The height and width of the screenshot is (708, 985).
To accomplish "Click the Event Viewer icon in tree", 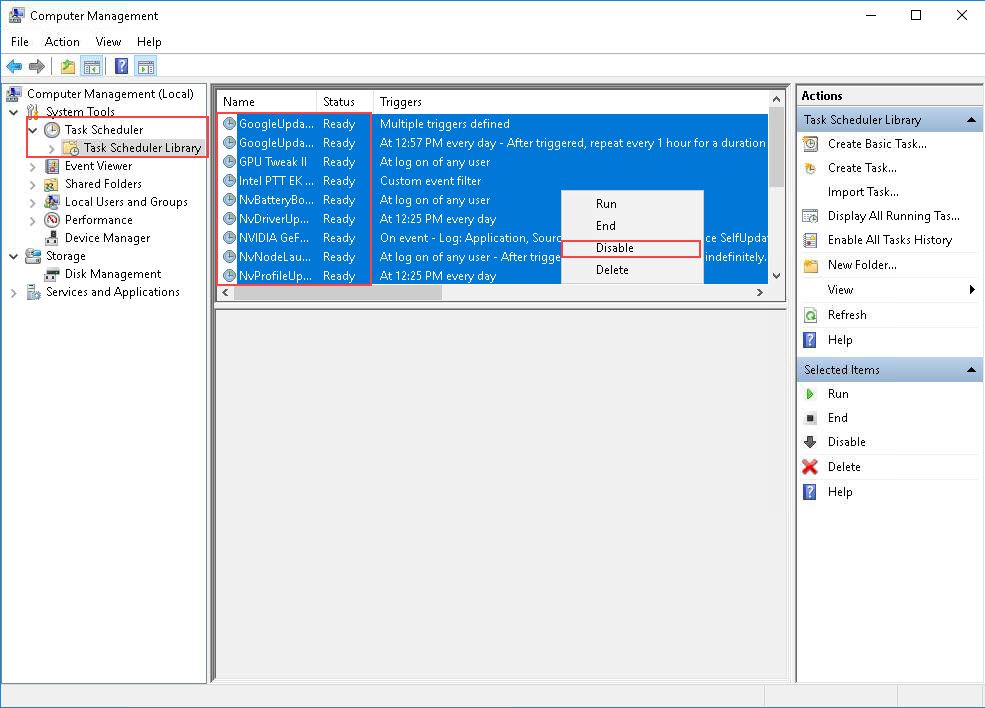I will pos(52,166).
